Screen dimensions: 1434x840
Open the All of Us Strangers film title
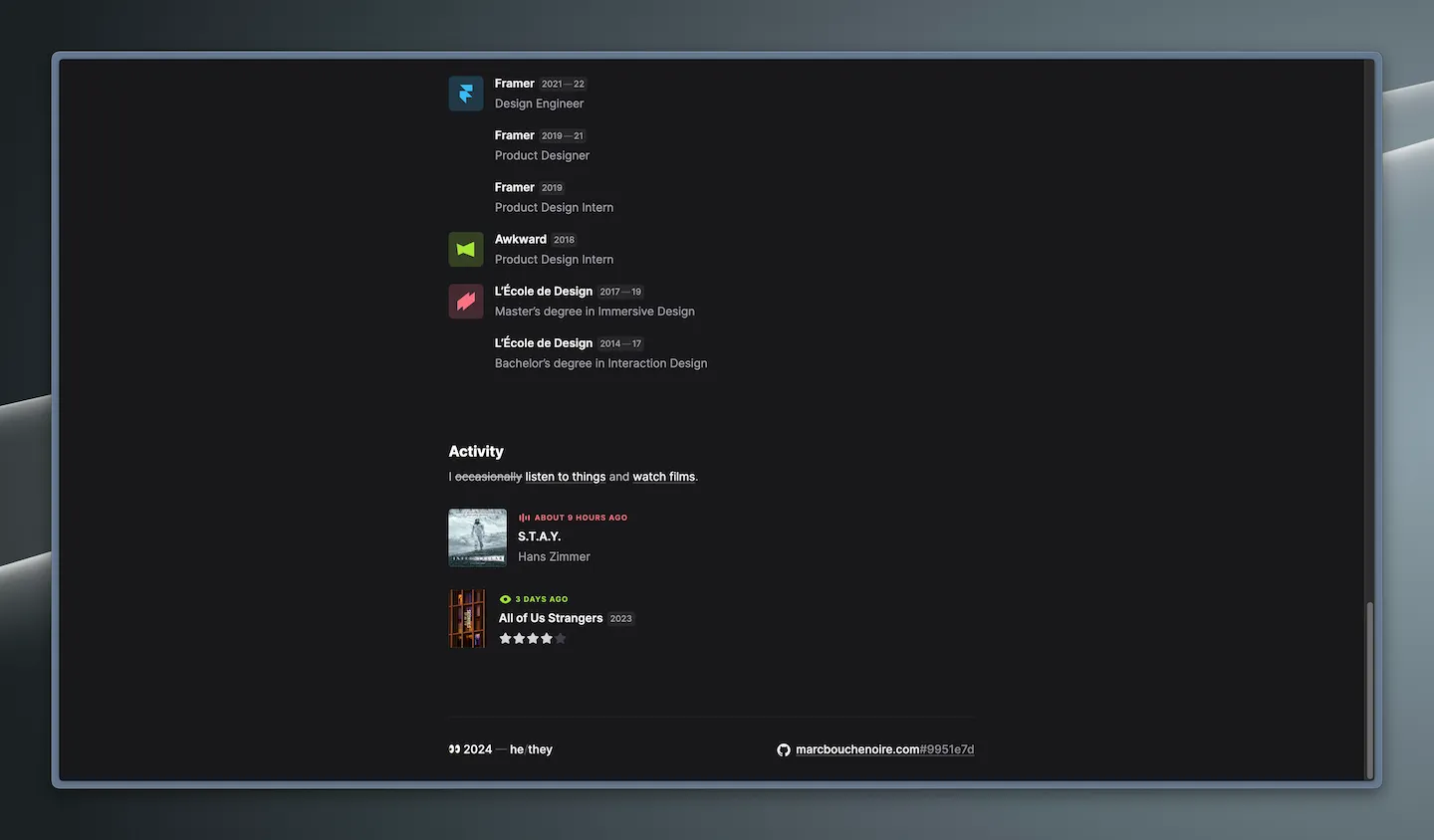coord(550,618)
